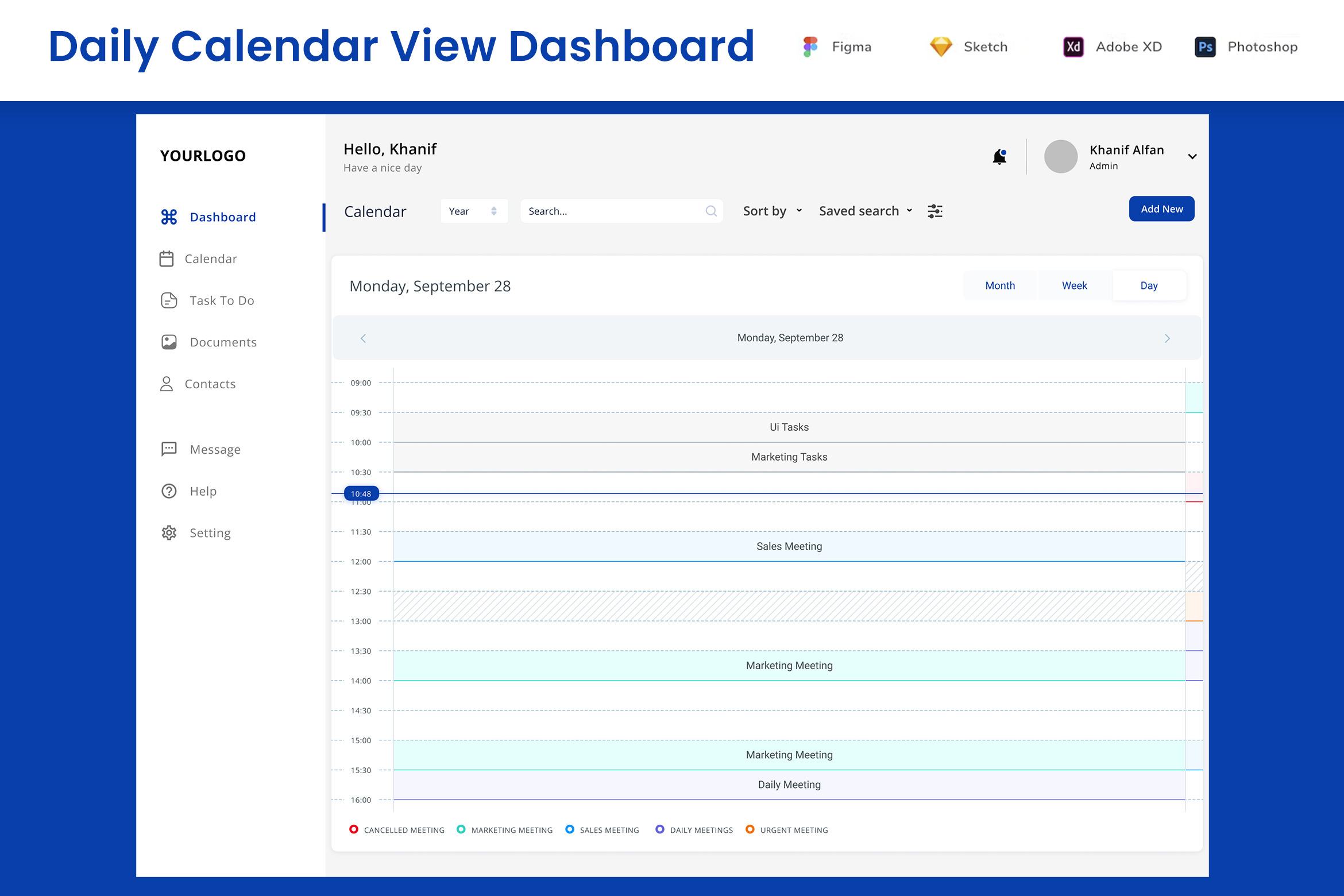This screenshot has width=1344, height=896.
Task: Open the filter sliders icon
Action: click(935, 211)
